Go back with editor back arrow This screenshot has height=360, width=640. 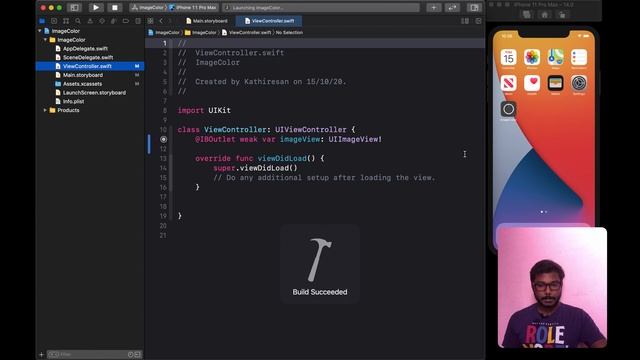pyautogui.click(x=161, y=21)
